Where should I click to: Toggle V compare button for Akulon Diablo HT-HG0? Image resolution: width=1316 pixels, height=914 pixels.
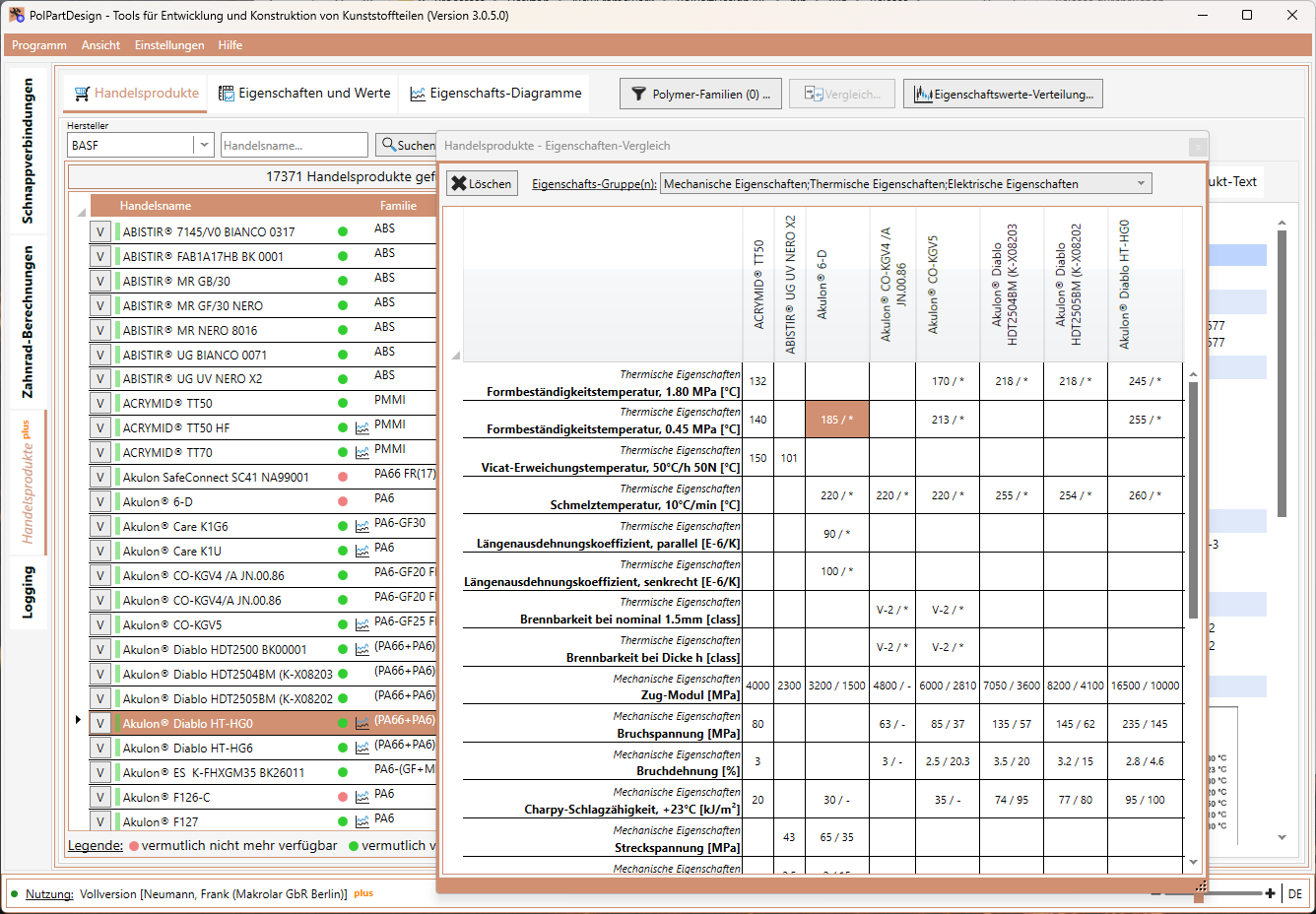100,724
